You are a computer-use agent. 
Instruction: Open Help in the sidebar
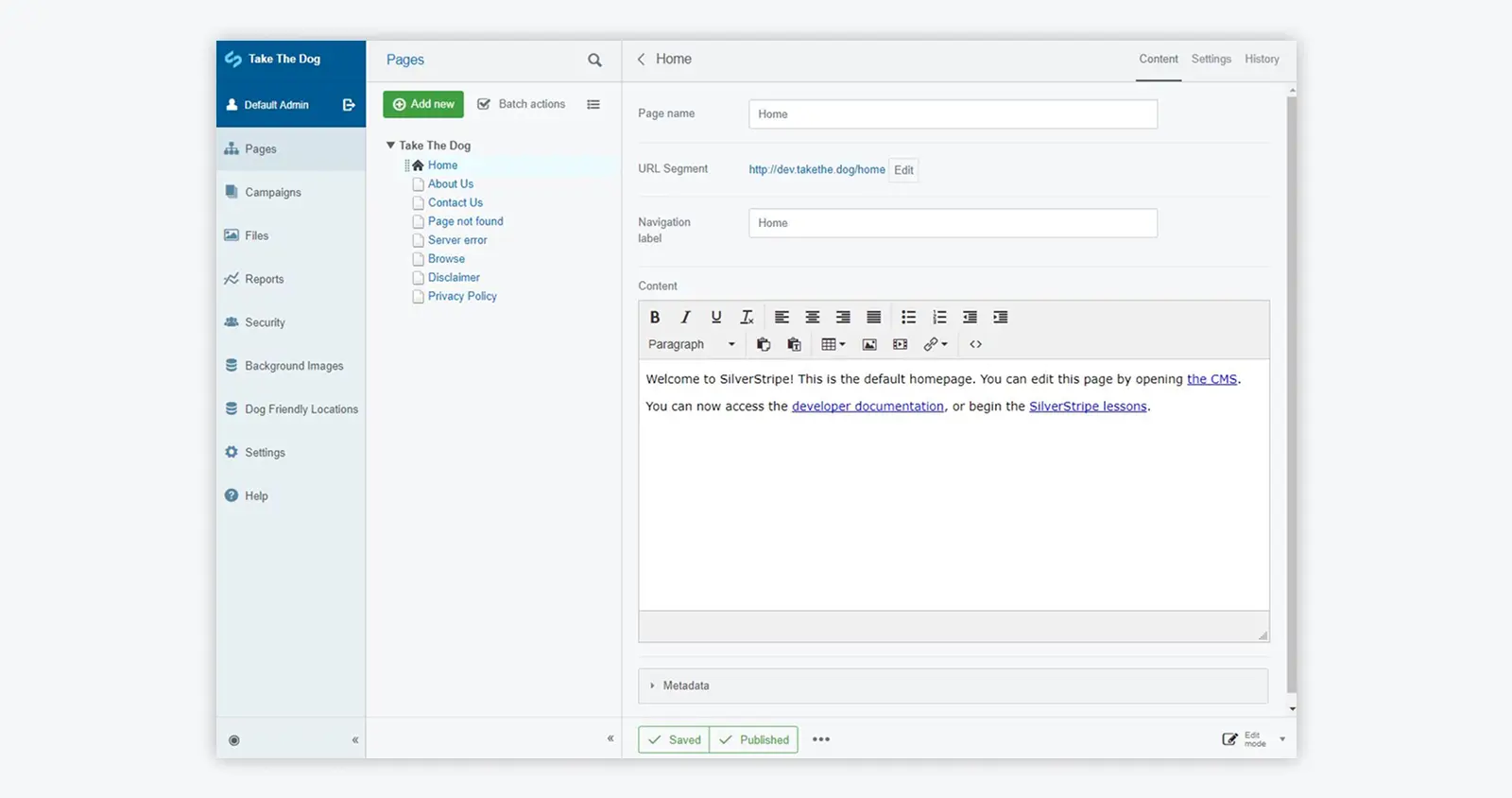click(291, 496)
